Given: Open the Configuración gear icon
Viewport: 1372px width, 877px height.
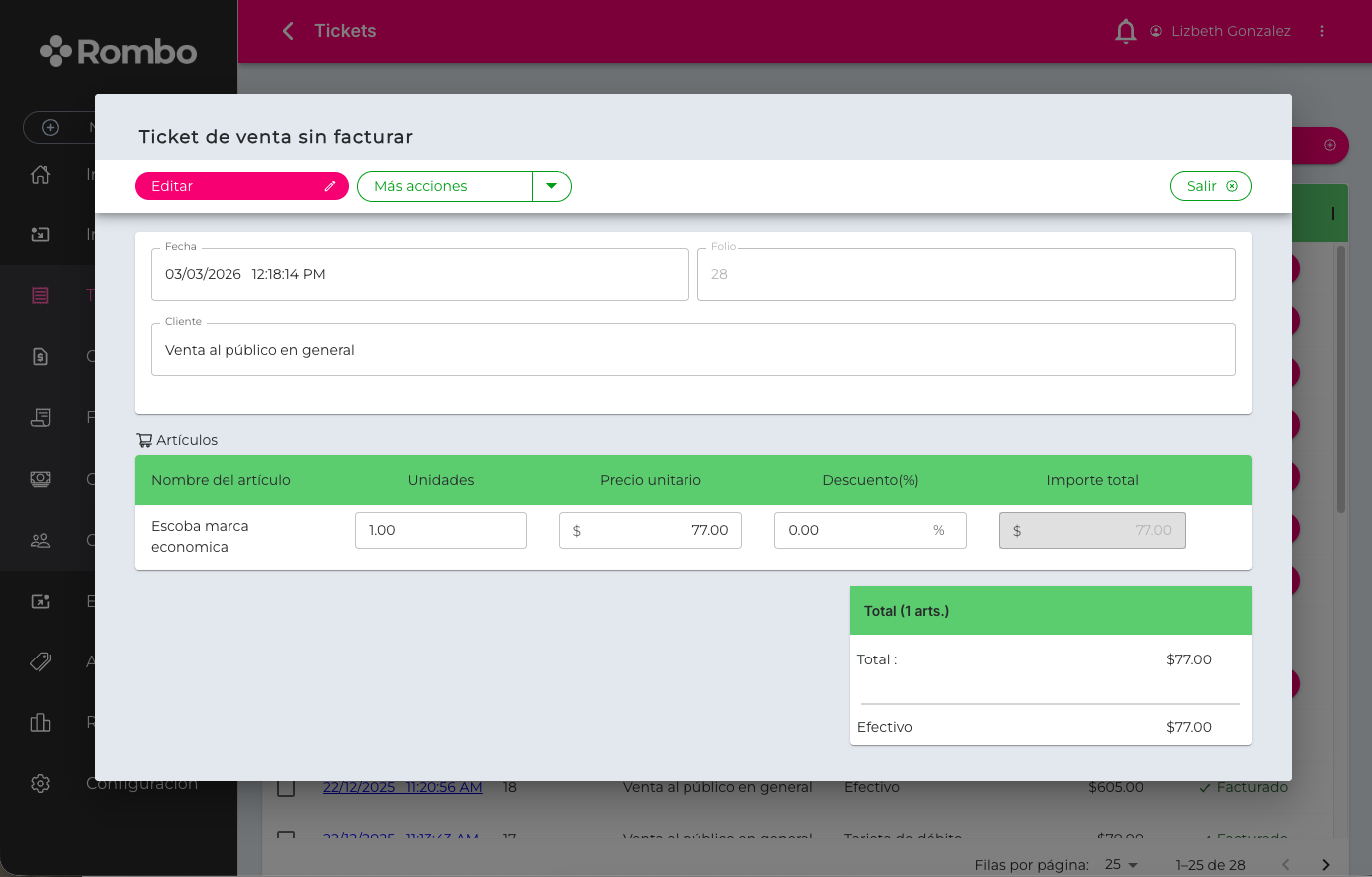Looking at the screenshot, I should (x=40, y=783).
